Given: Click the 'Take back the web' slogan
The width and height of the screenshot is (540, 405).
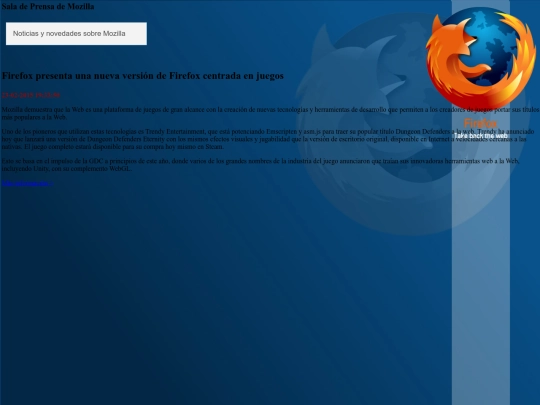Looking at the screenshot, I should pos(481,136).
